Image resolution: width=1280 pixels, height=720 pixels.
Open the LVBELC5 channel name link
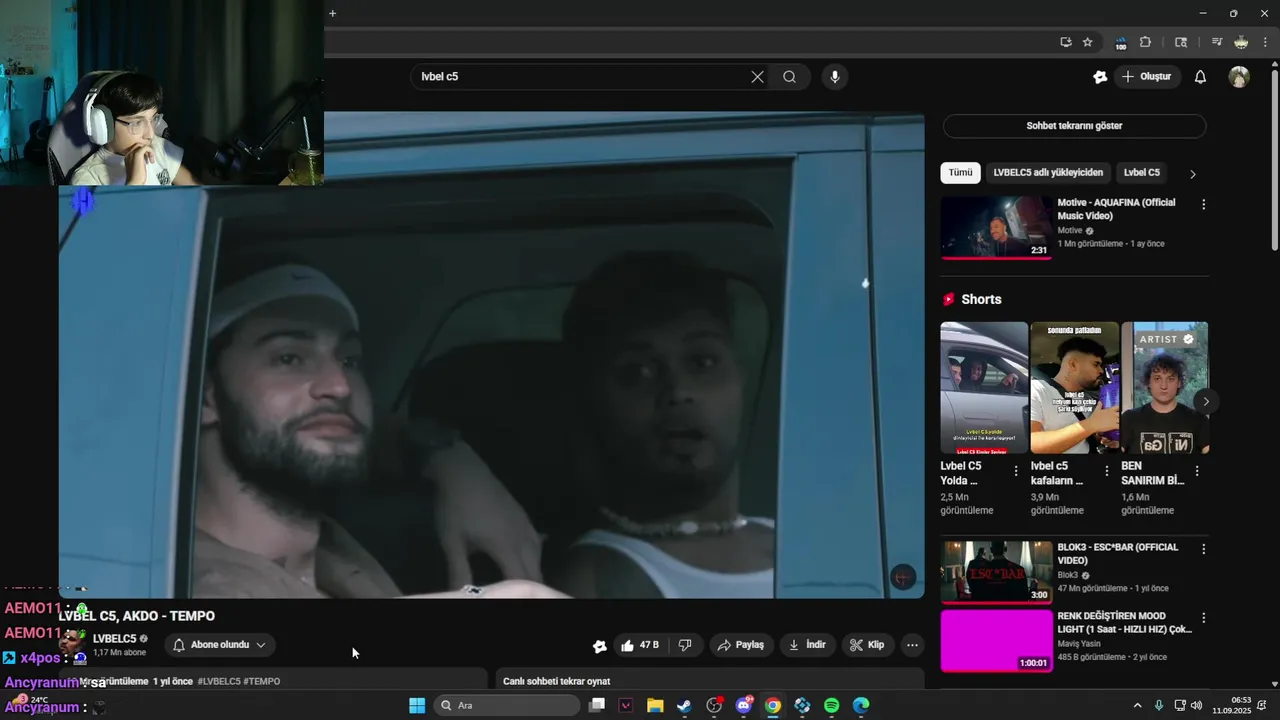click(x=114, y=639)
